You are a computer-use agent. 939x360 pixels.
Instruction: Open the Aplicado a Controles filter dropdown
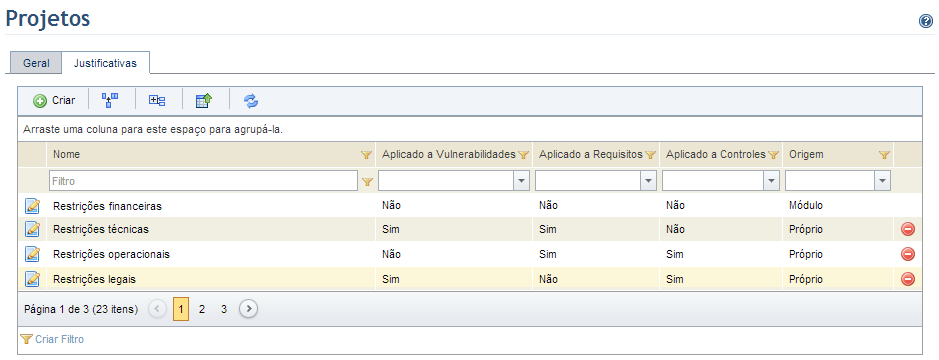point(772,180)
